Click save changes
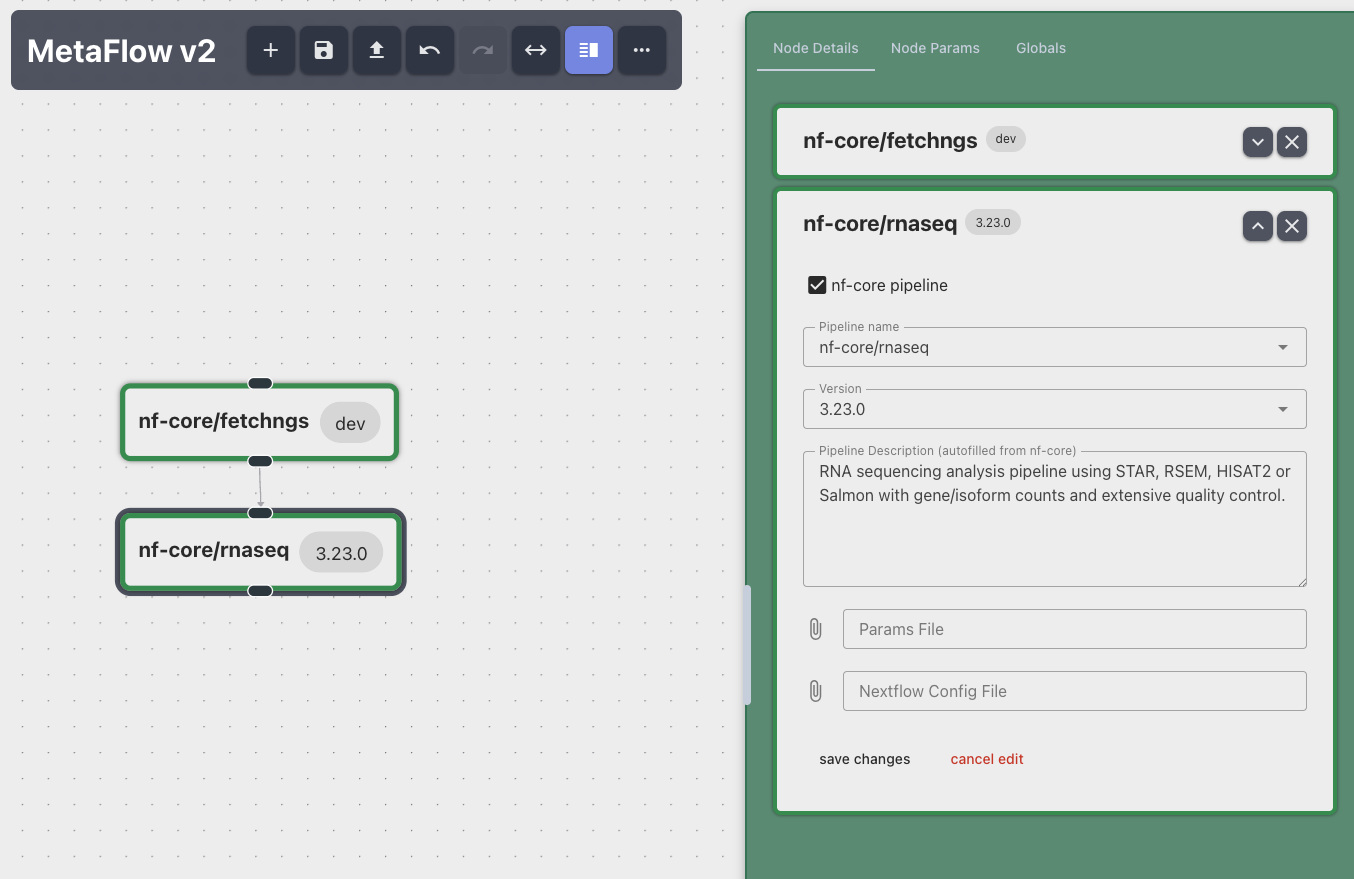This screenshot has height=879, width=1354. pos(865,759)
